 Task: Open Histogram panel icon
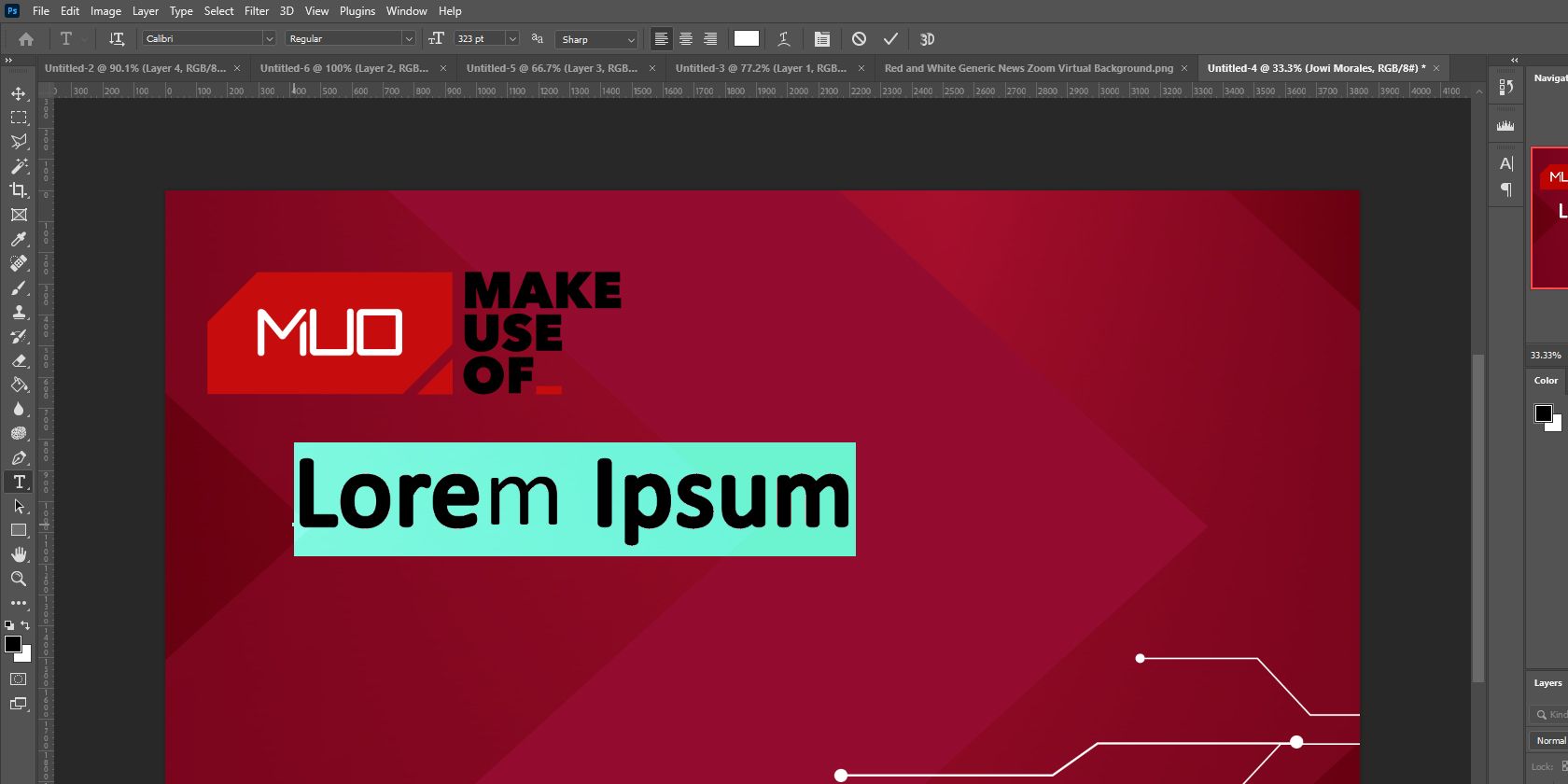[1505, 125]
